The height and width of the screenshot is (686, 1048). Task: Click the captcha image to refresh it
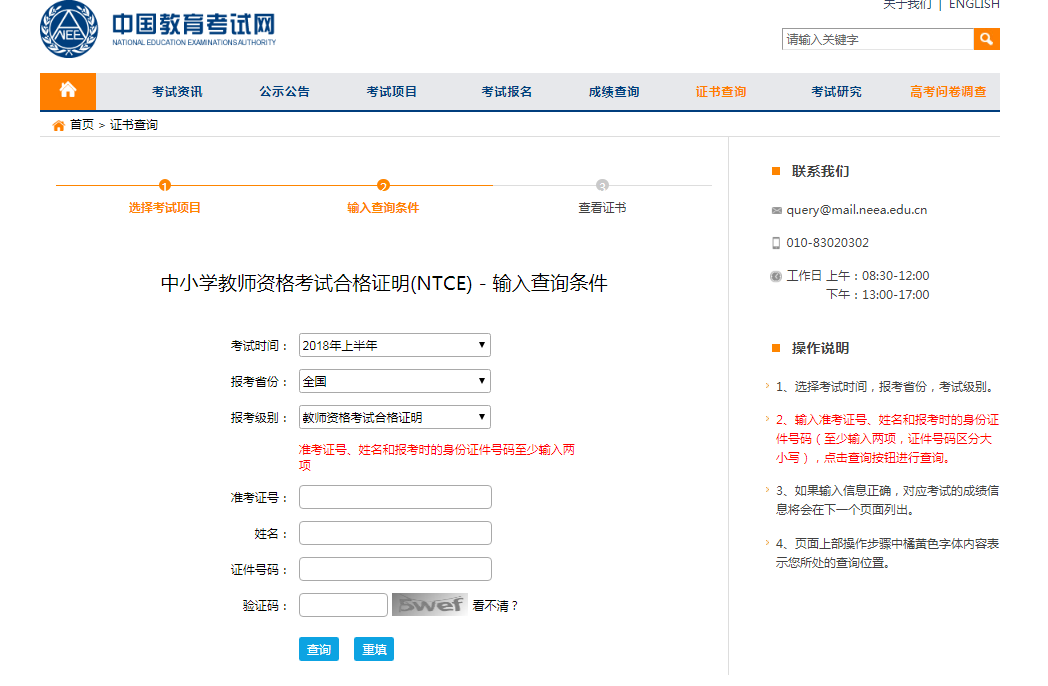point(429,604)
